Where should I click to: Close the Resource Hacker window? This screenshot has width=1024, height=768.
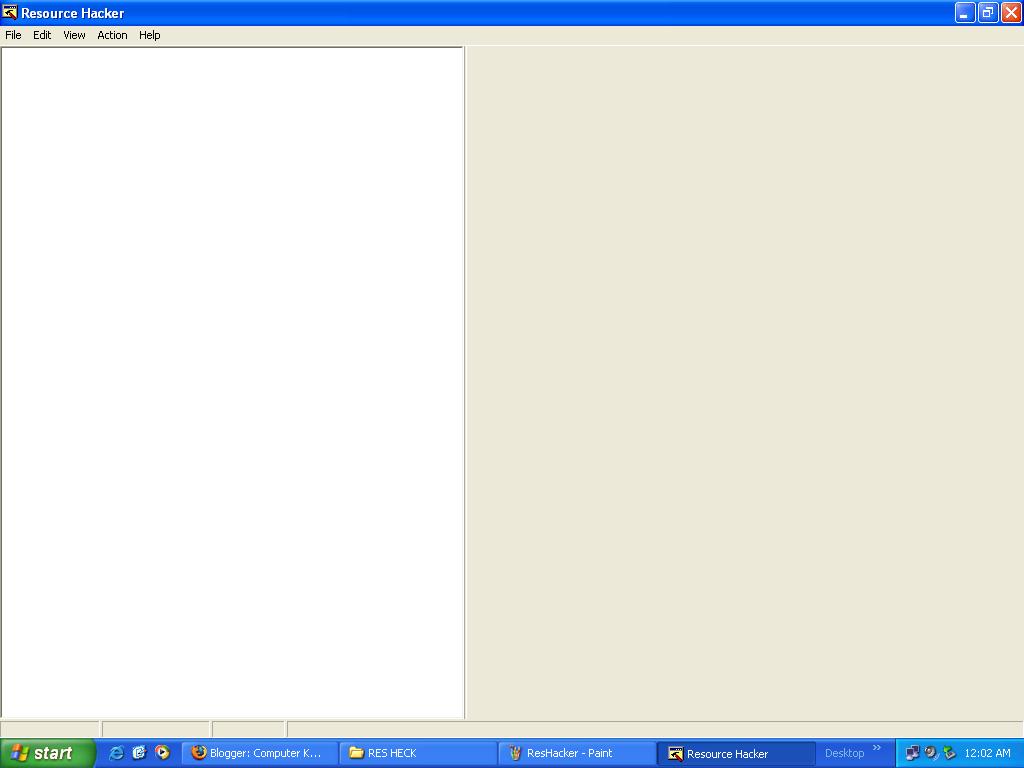point(1012,12)
